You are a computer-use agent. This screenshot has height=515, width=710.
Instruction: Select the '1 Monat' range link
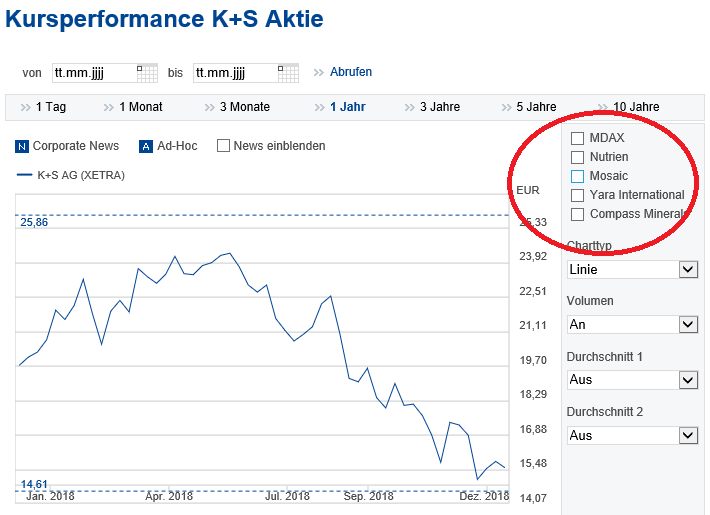[x=140, y=107]
